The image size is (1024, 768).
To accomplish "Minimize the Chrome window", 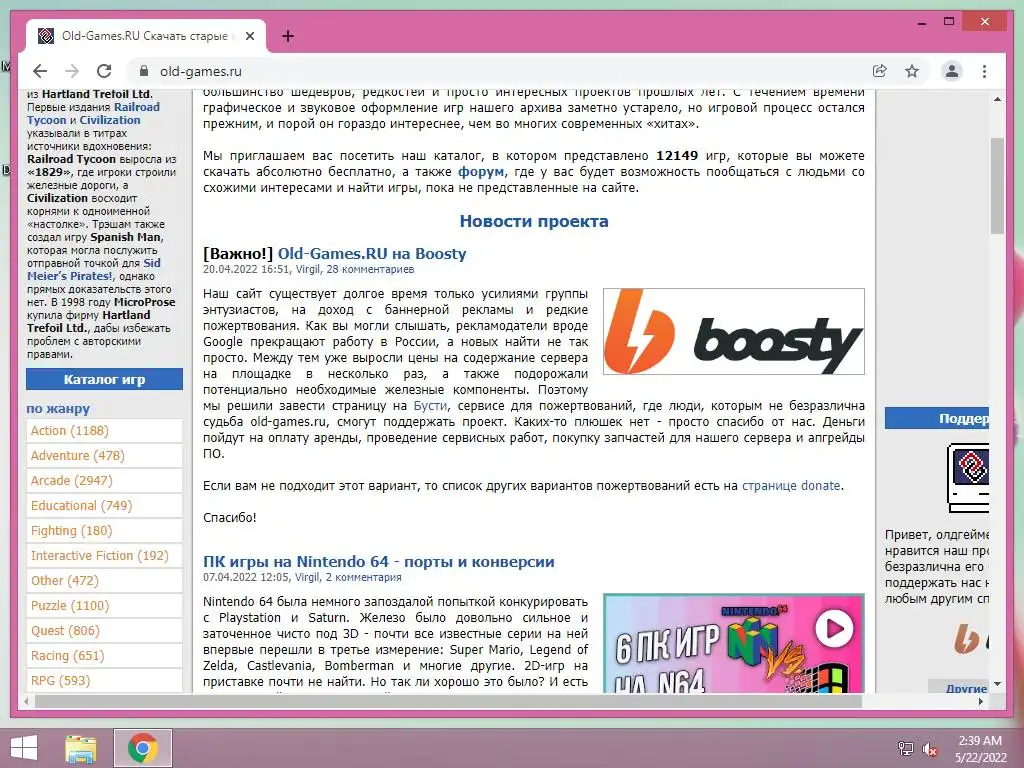I will (x=921, y=22).
